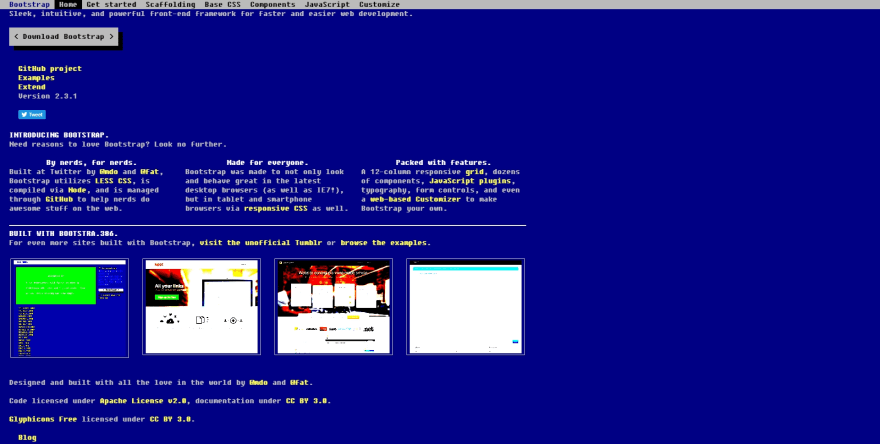
Task: Click the 'BUILT WITH BOOTSTRA.386.' heading
Action: point(63,234)
